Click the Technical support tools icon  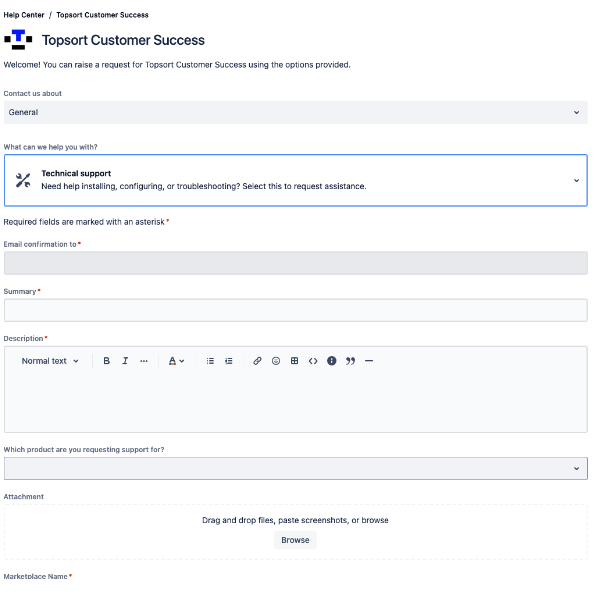point(23,180)
